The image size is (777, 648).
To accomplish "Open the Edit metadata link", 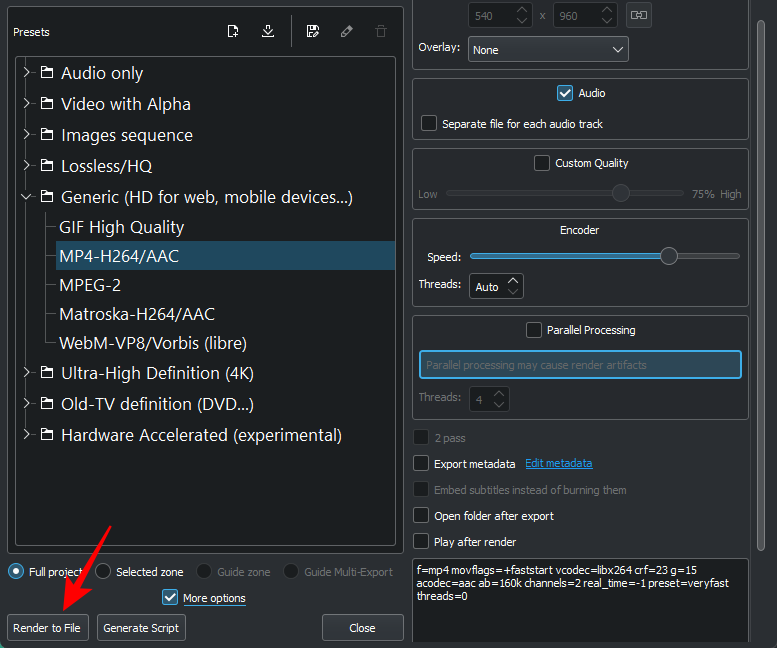I will 558,463.
